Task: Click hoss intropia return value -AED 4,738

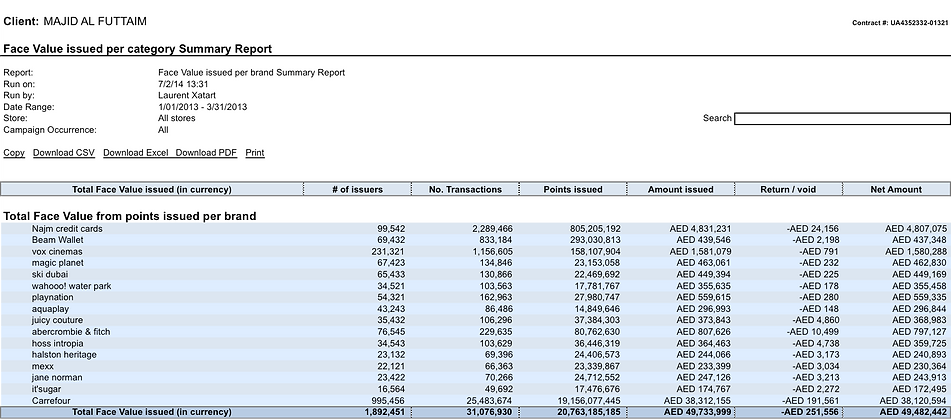Action: [816, 343]
